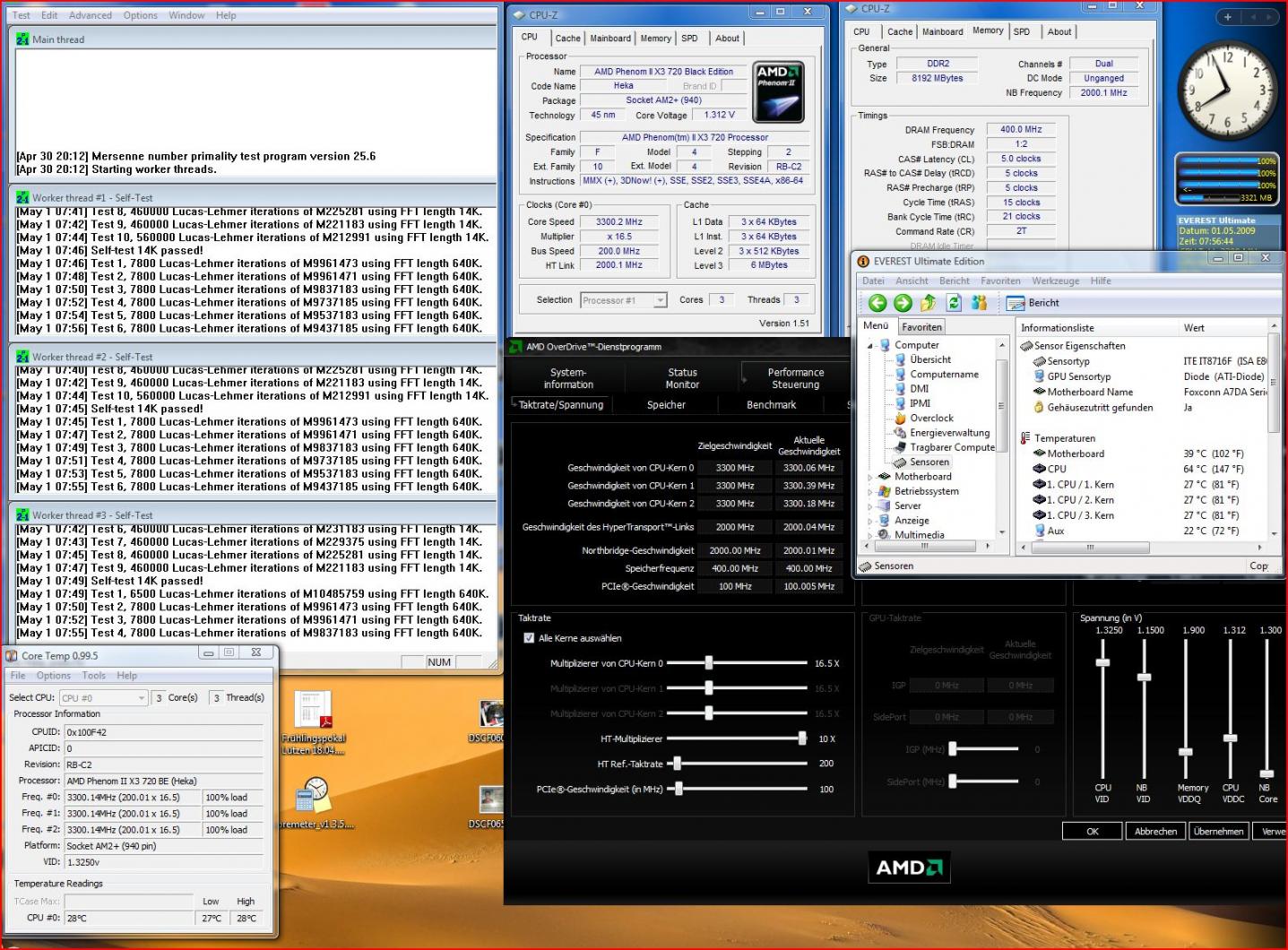
Task: Select Sensoren item in EVEREST tree
Action: (923, 462)
